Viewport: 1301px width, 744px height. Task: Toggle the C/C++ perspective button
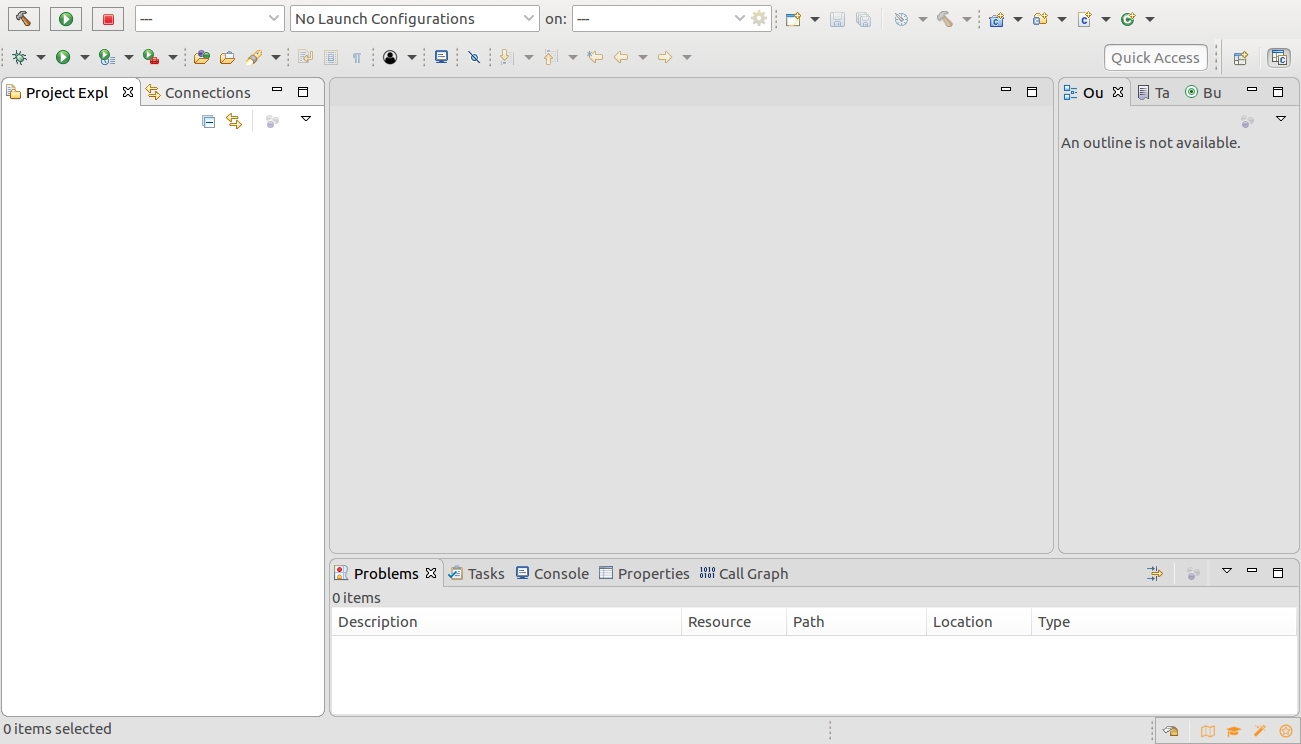[1278, 58]
